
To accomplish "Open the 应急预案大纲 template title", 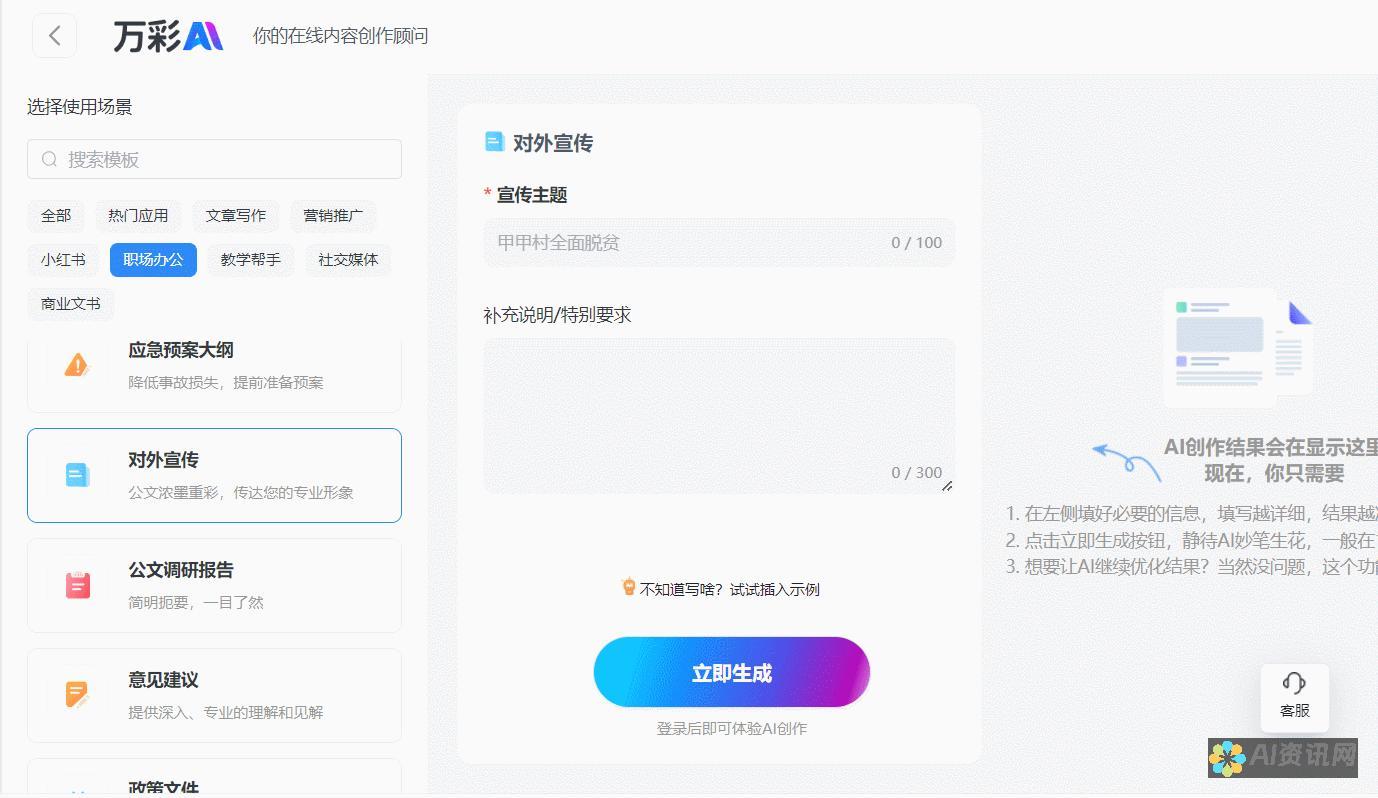I will [x=181, y=350].
